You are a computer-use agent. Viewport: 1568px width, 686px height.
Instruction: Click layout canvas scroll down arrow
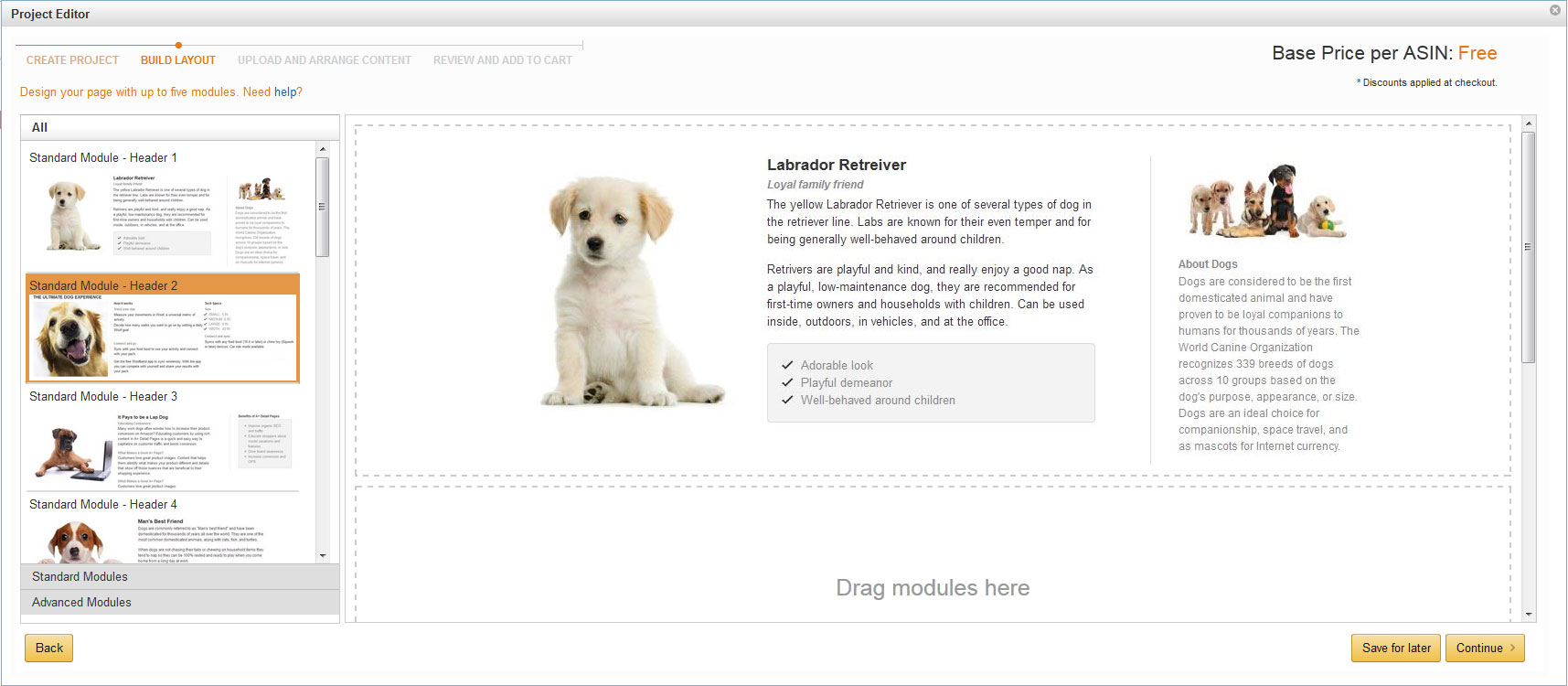(x=1528, y=615)
